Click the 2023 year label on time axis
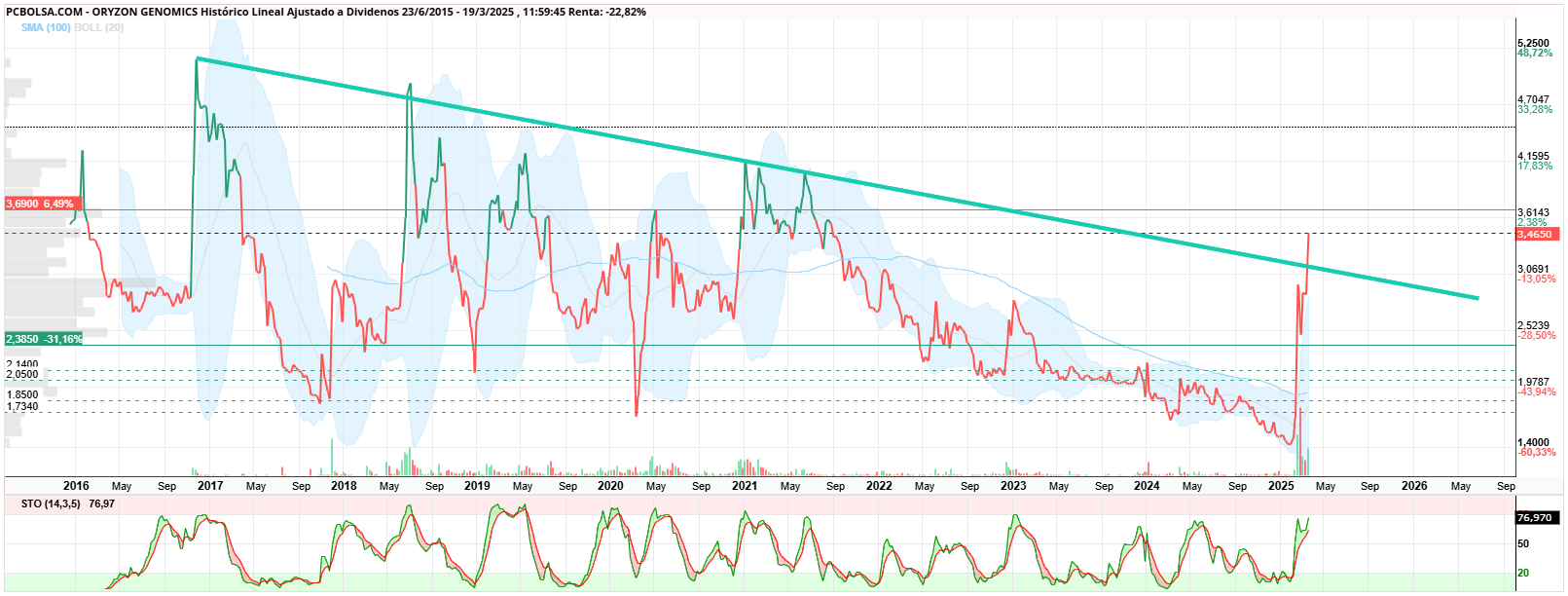 (1013, 486)
